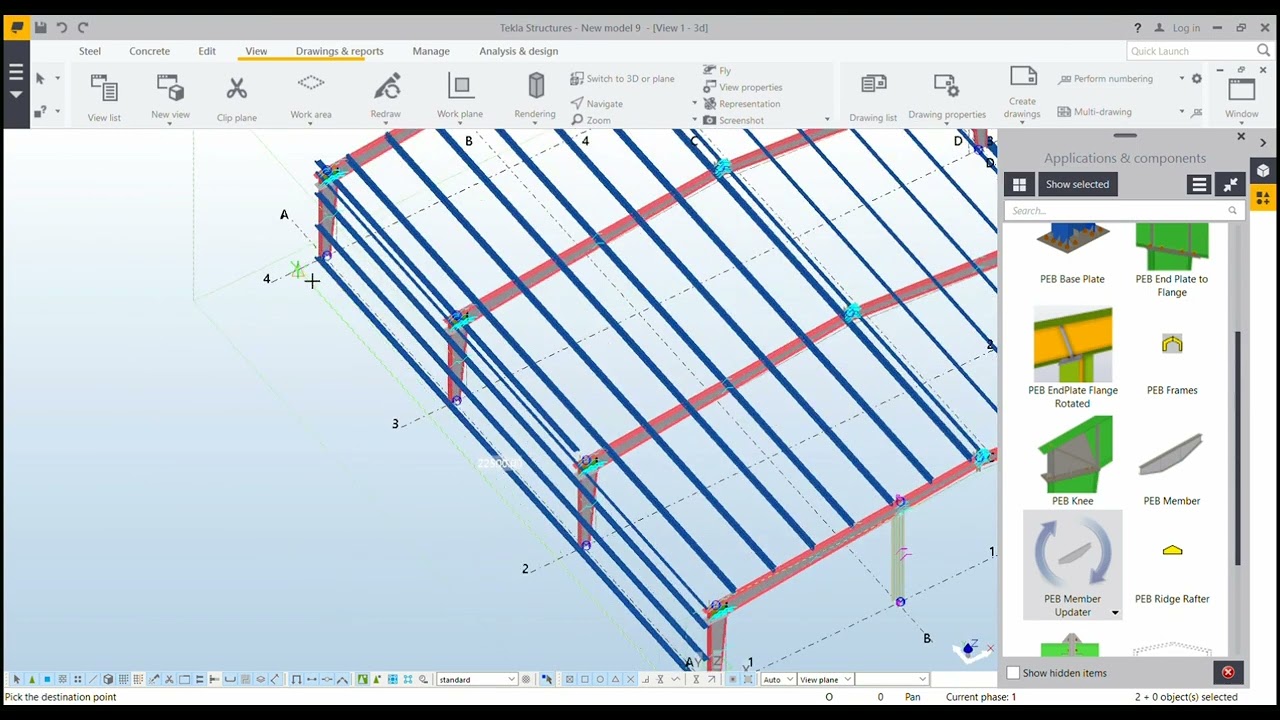Screen dimensions: 1280x720
Task: Toggle snap to midpoints triangle switch
Action: coord(615,680)
